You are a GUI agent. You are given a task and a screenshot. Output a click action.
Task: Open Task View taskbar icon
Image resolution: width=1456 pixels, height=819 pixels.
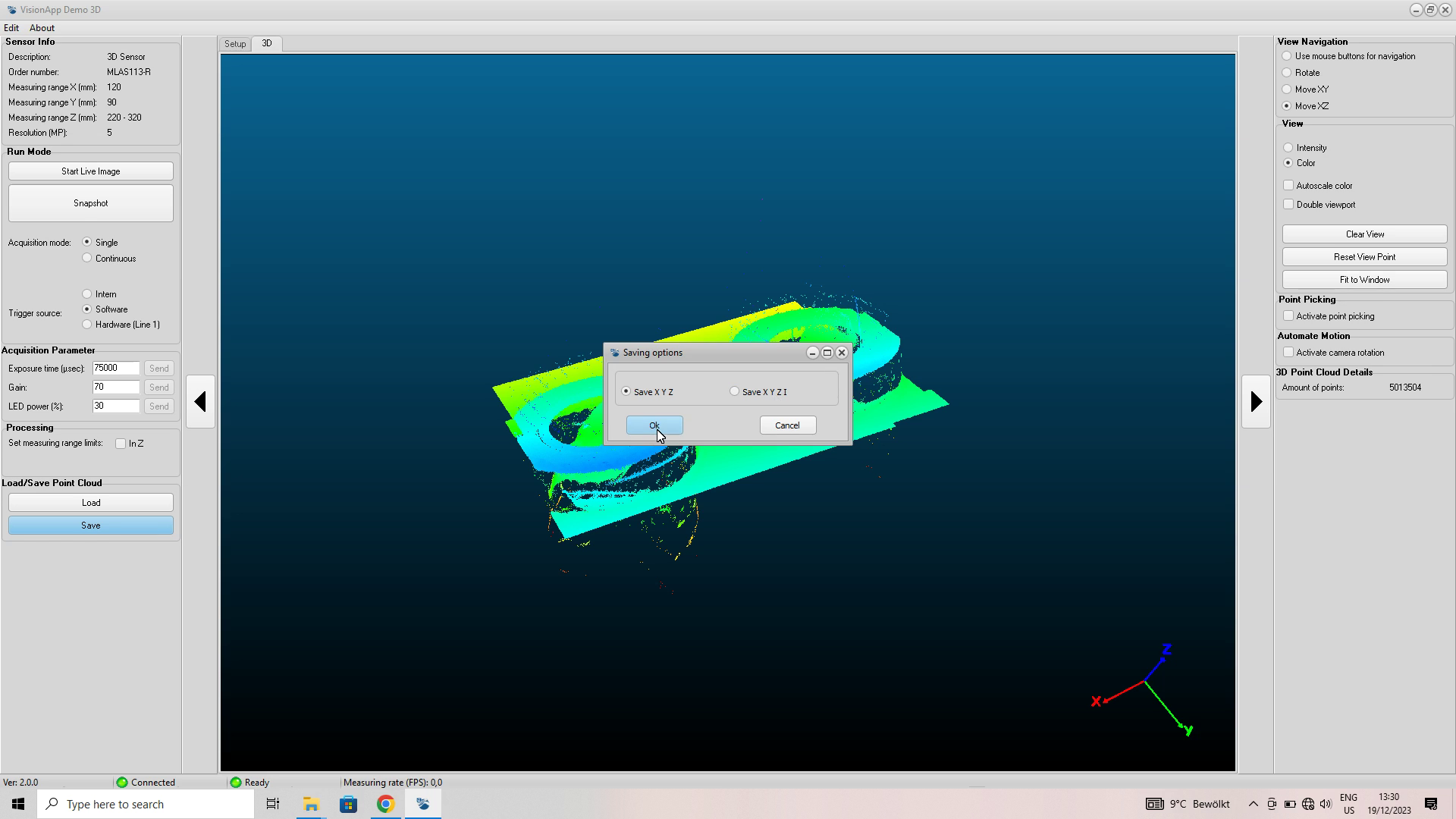pos(273,804)
